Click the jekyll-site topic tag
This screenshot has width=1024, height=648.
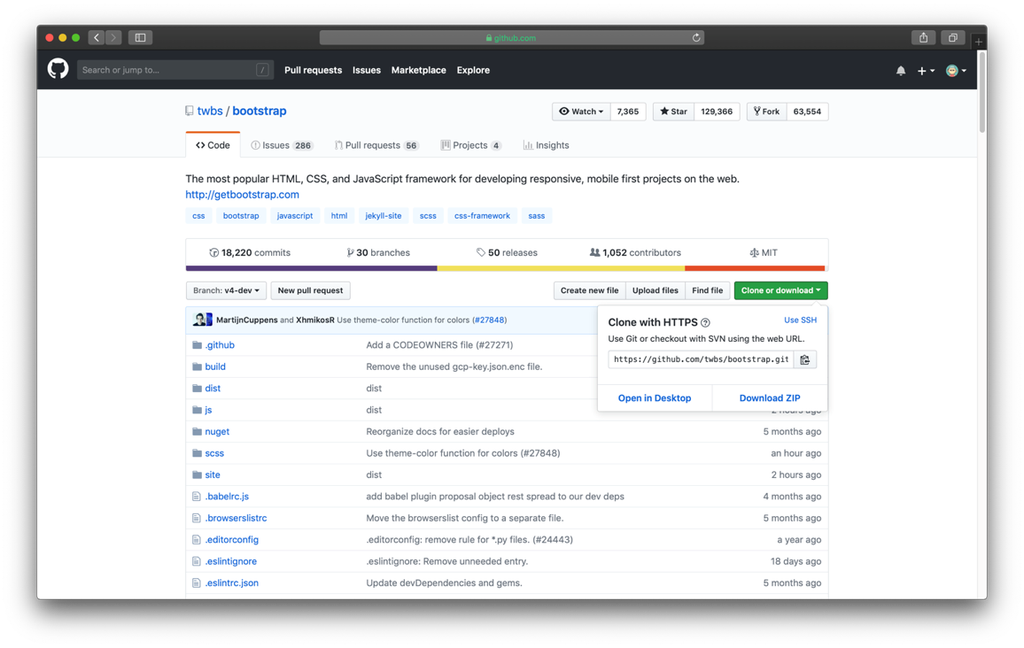pos(383,216)
